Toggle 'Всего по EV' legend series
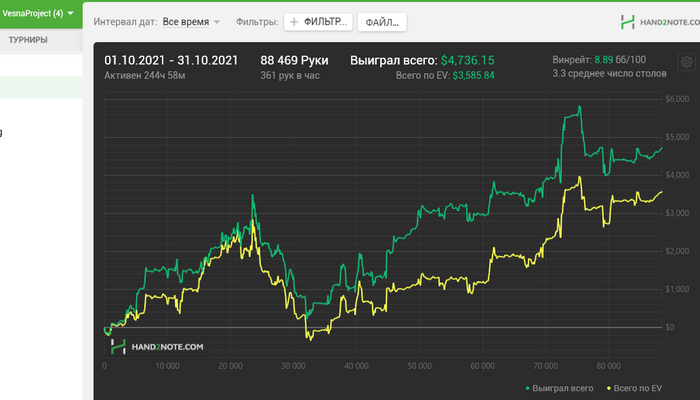 click(634, 388)
